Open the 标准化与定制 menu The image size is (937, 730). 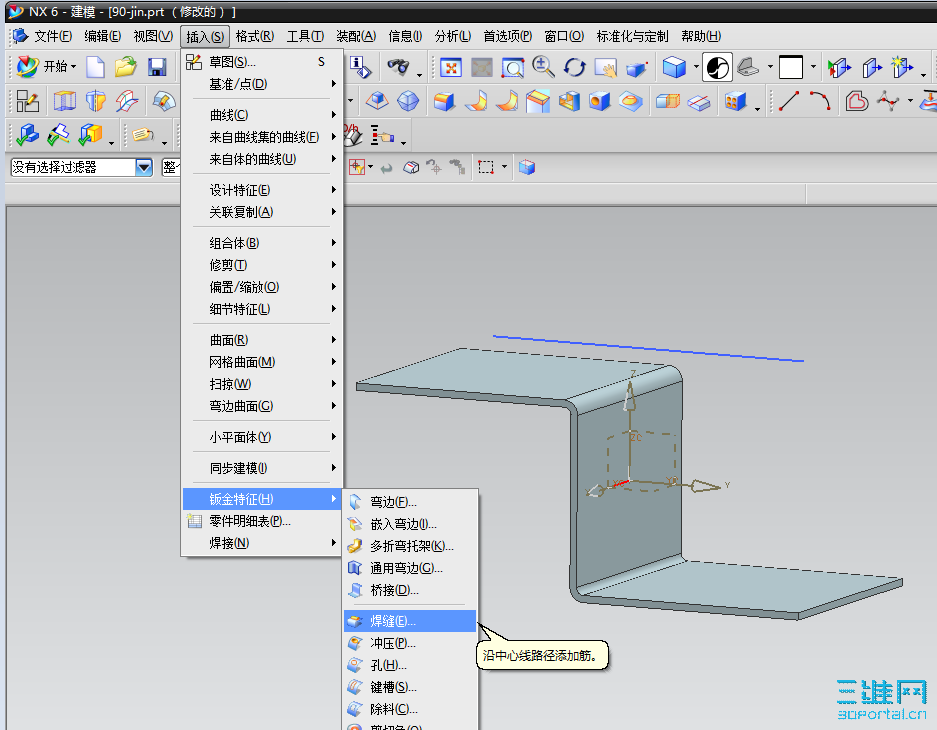(632, 36)
